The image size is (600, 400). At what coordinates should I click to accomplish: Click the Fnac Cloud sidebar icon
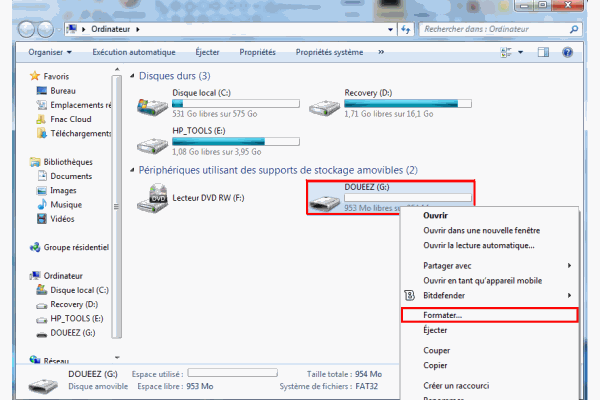pos(41,119)
